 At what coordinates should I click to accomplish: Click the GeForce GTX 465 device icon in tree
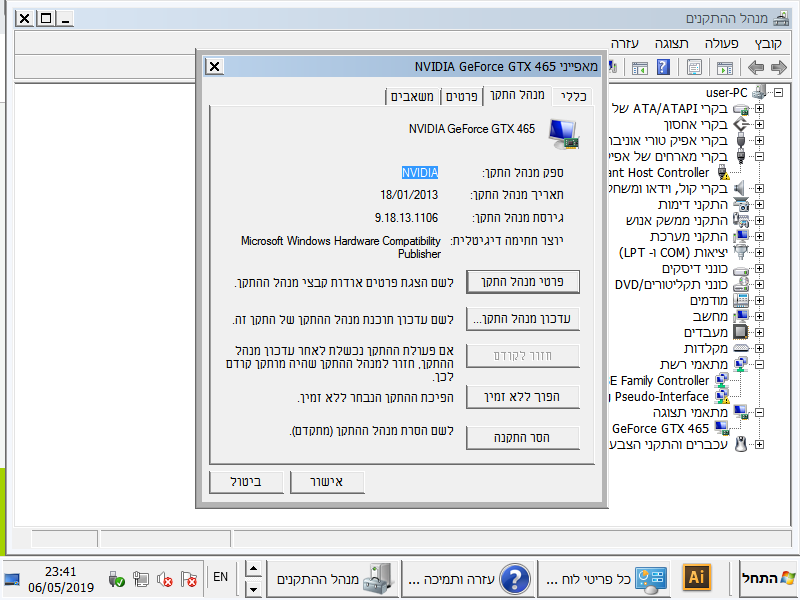pos(722,428)
